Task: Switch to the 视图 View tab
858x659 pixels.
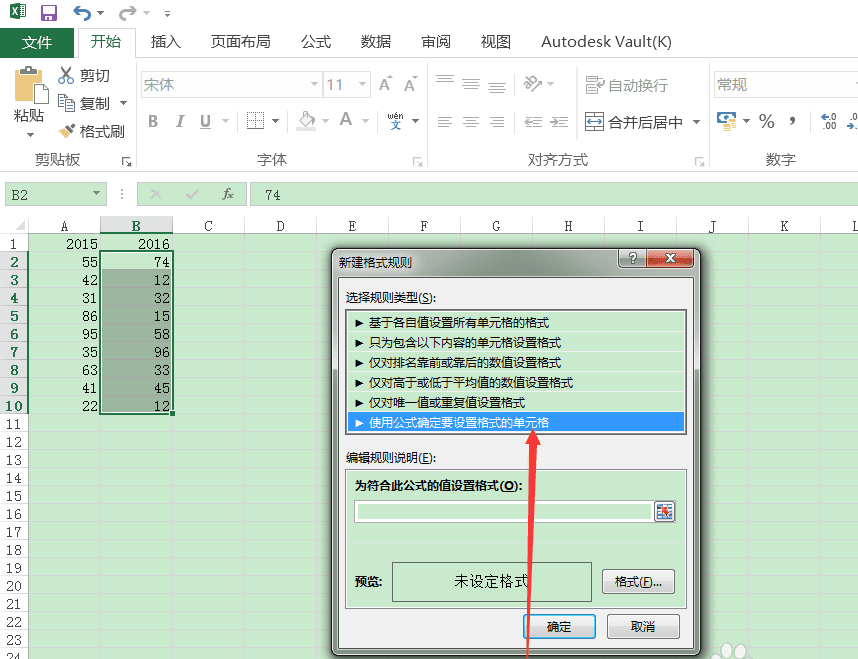Action: [x=495, y=42]
